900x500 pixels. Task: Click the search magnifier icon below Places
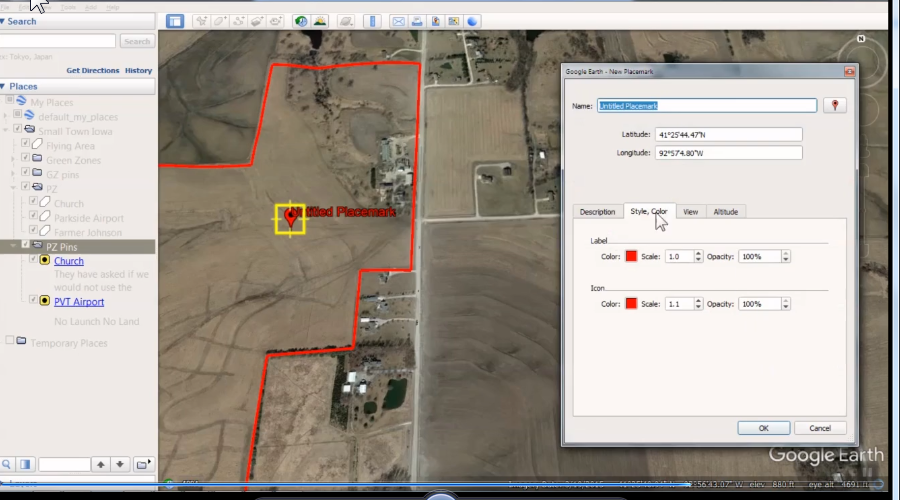click(x=6, y=464)
